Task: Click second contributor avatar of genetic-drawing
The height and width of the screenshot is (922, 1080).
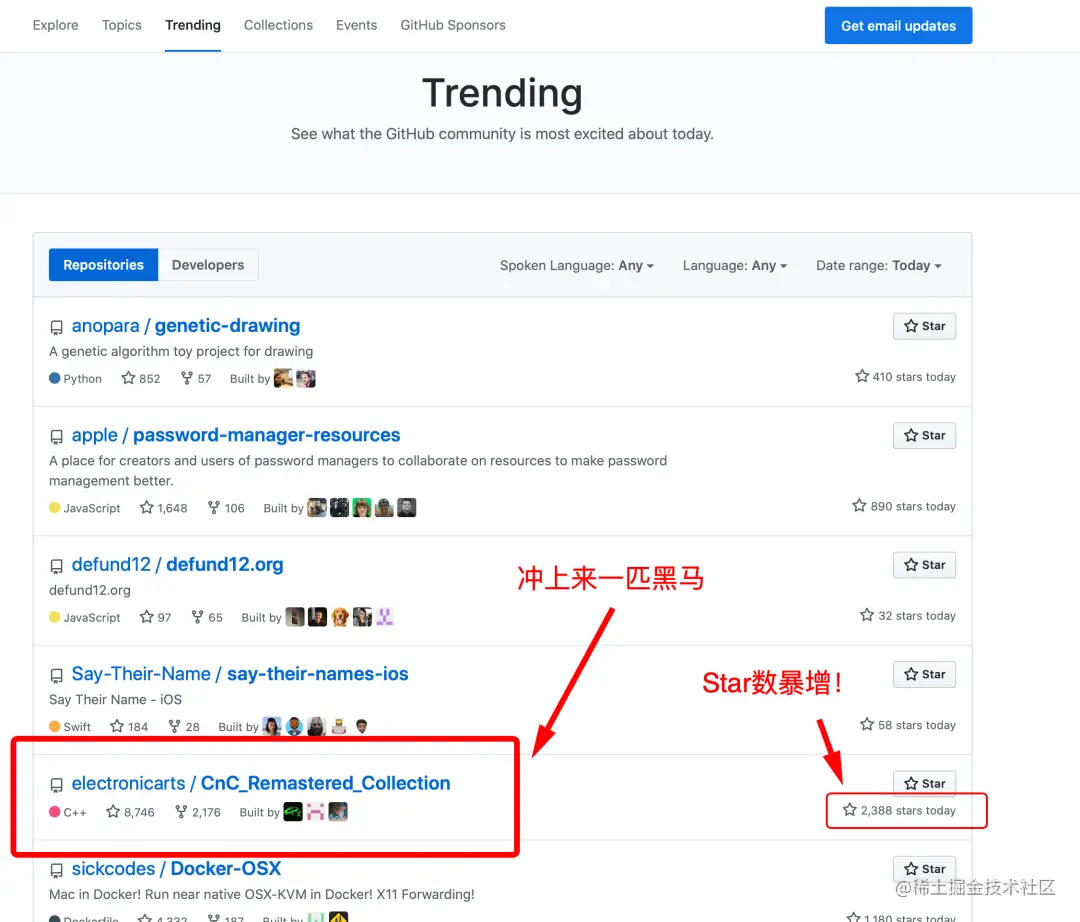Action: click(x=306, y=379)
